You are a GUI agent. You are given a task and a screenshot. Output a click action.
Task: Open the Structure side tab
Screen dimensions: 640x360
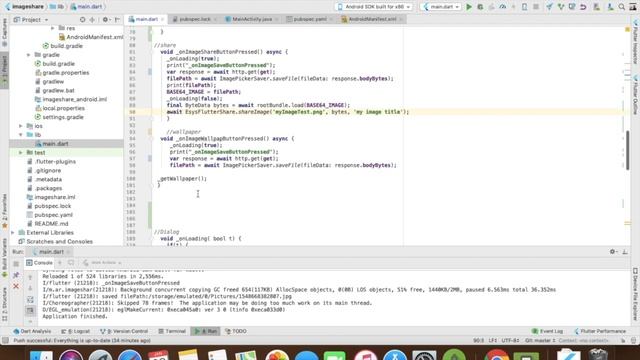pos(4,304)
